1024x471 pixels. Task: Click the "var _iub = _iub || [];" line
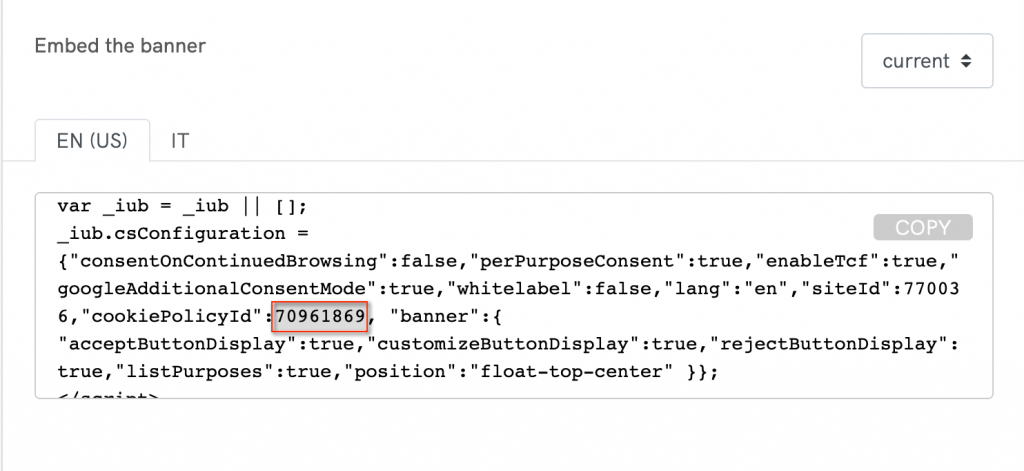tap(180, 207)
